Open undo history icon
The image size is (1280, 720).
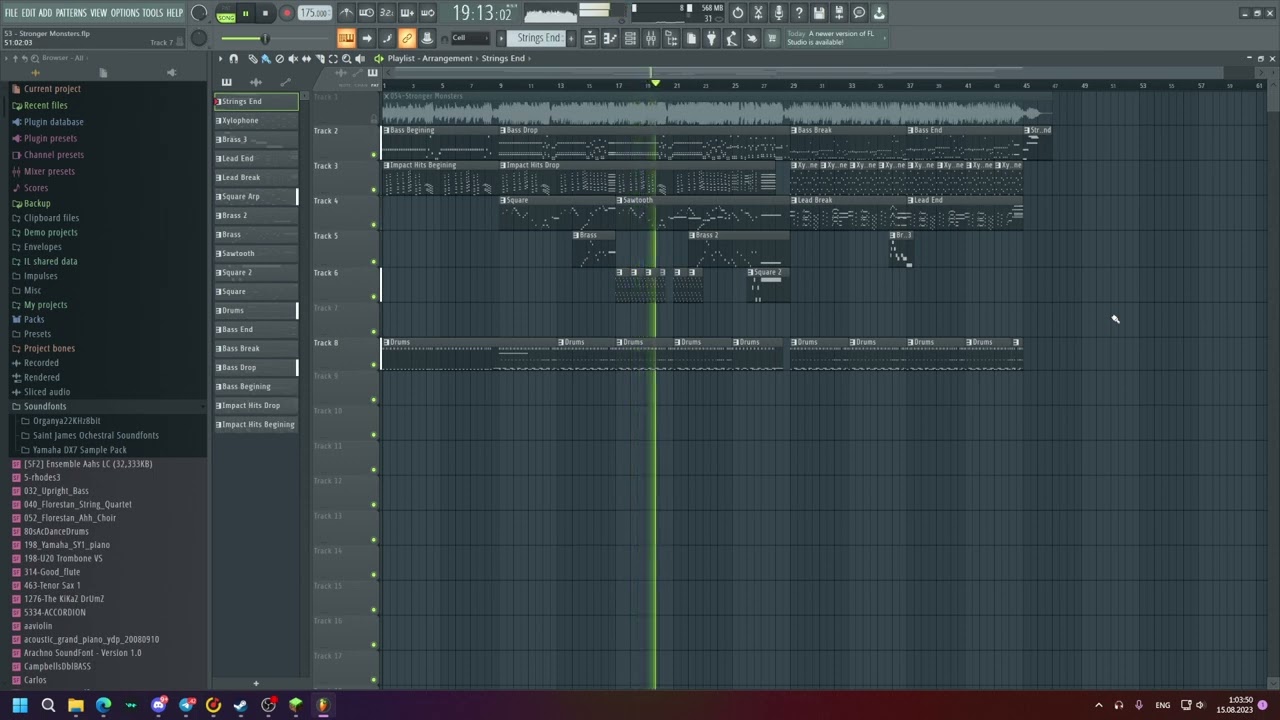click(x=738, y=13)
